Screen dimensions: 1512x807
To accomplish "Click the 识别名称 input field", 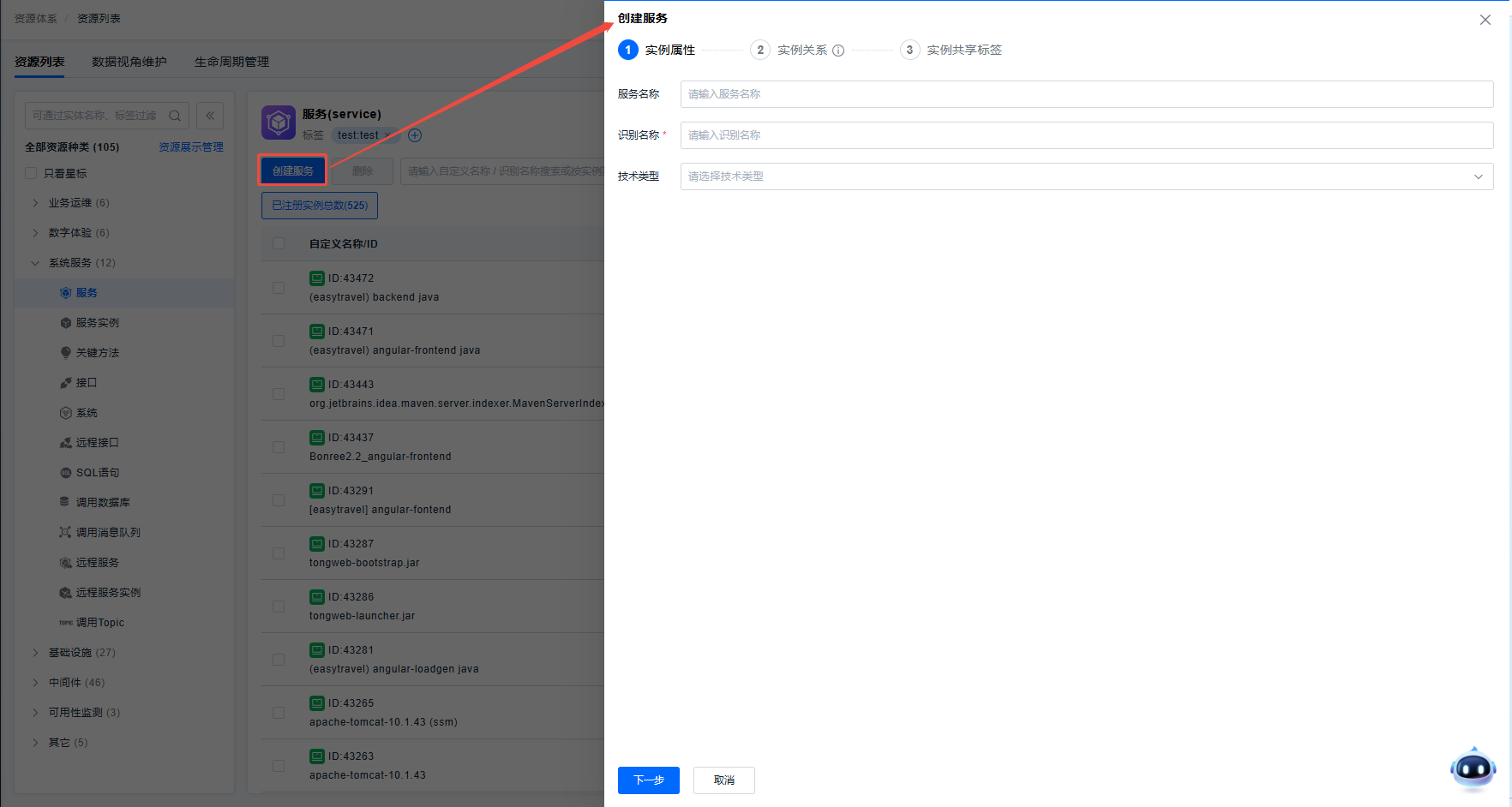I will [1086, 135].
